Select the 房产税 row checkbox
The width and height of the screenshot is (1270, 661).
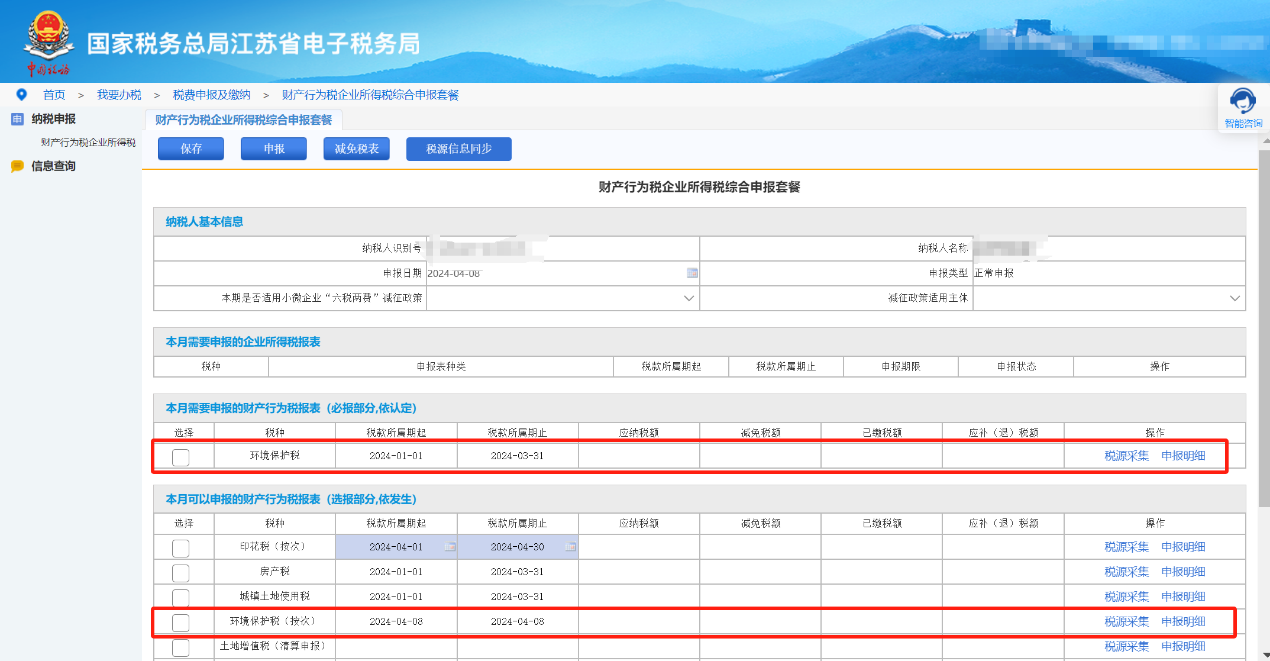coord(180,573)
